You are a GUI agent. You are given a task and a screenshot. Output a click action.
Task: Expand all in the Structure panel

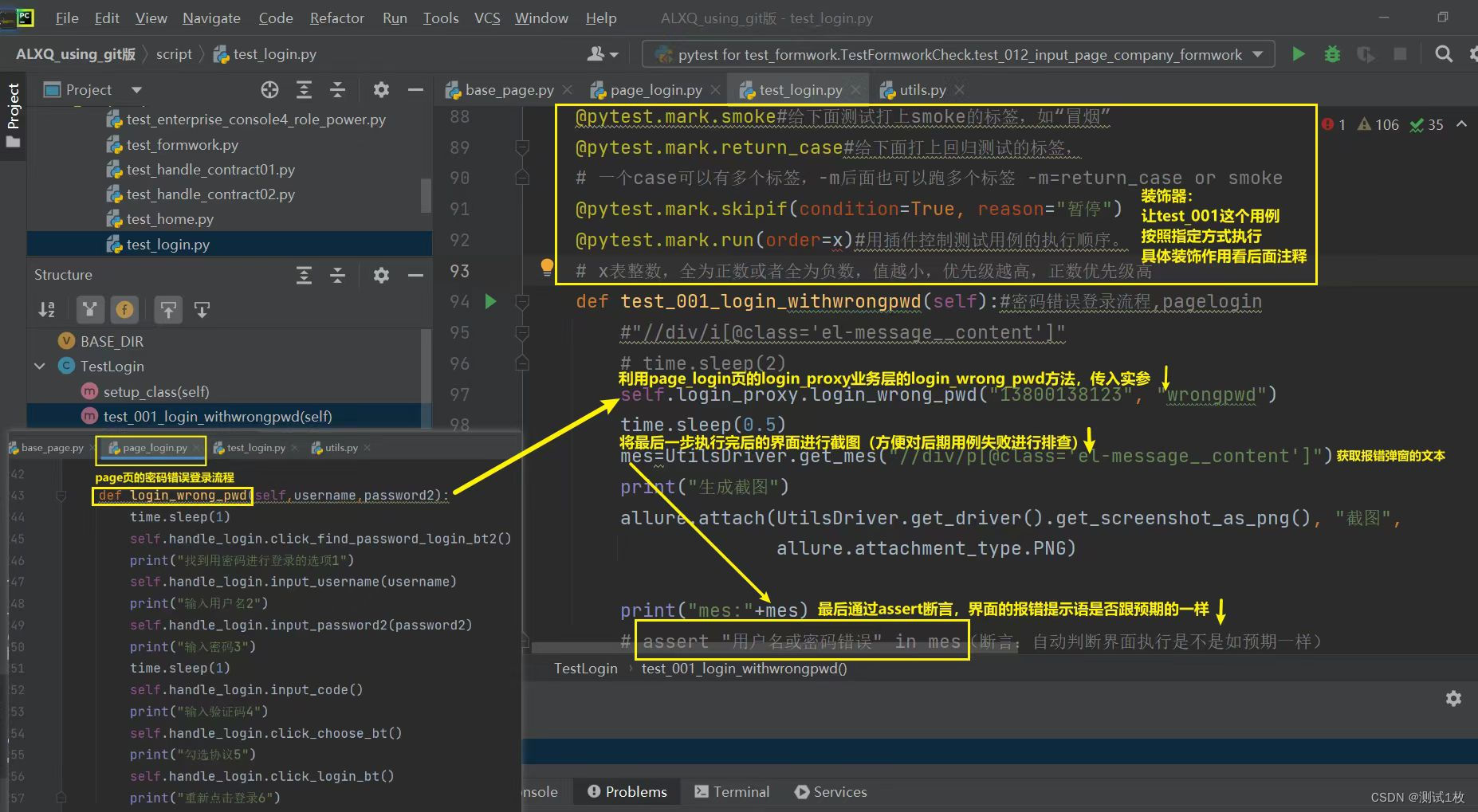[304, 276]
